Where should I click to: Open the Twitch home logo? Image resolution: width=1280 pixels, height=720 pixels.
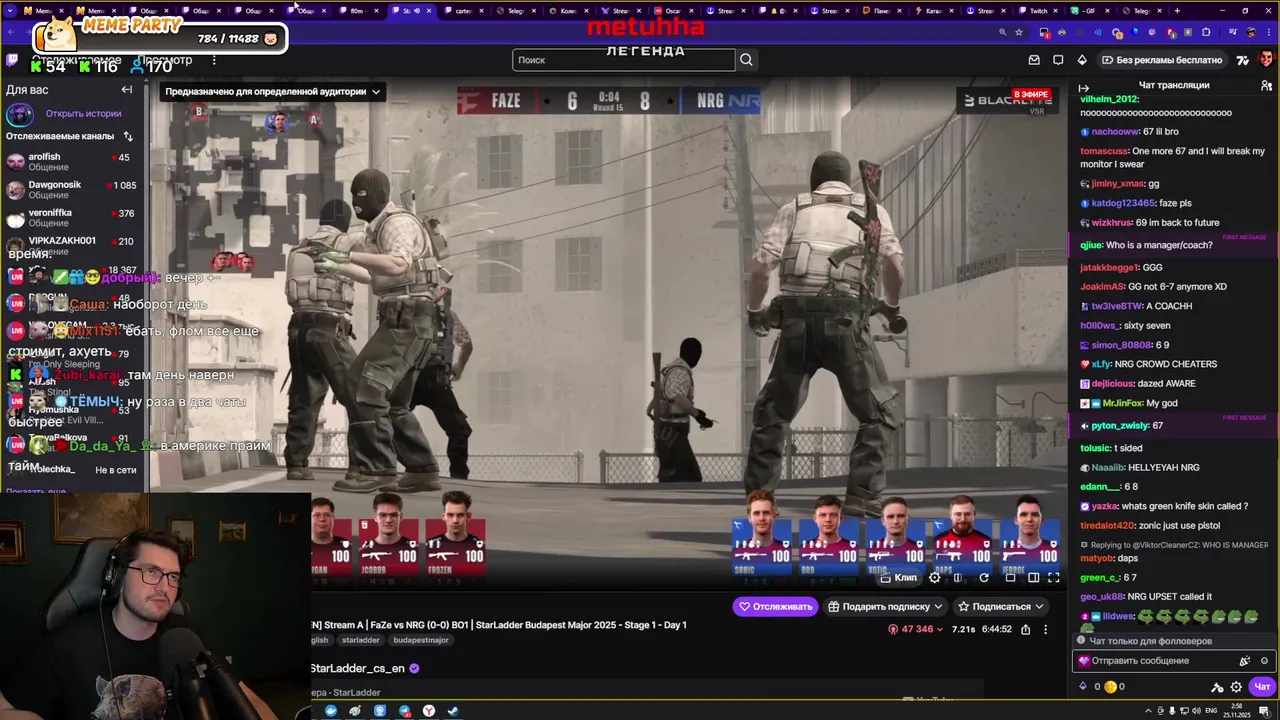coord(12,60)
